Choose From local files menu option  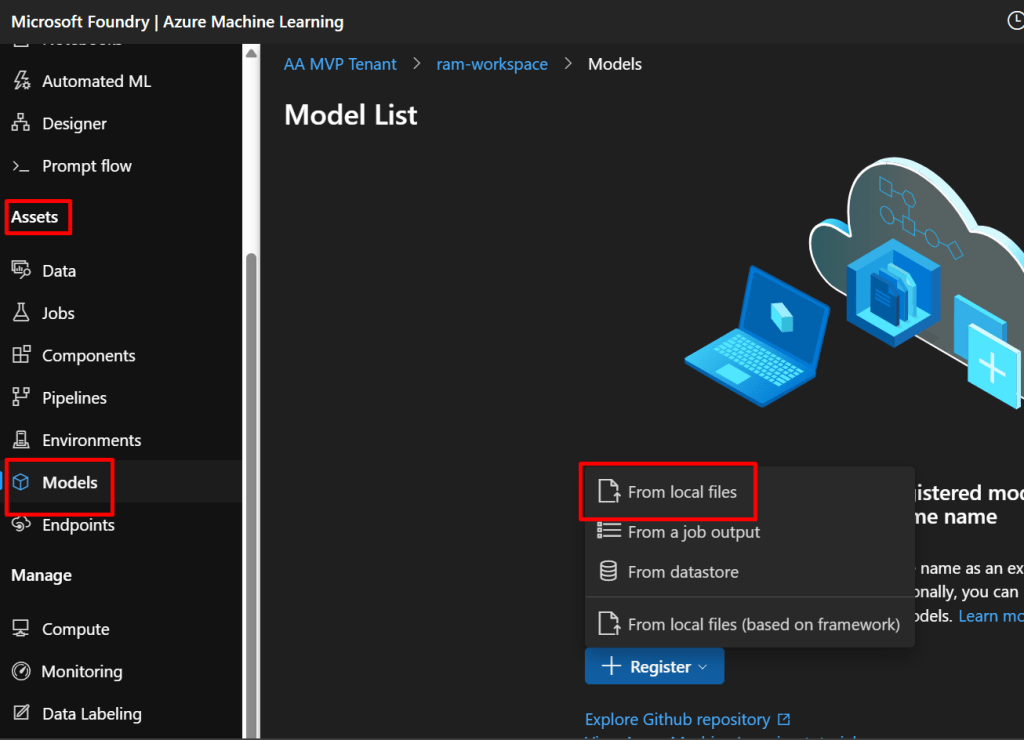coord(681,492)
